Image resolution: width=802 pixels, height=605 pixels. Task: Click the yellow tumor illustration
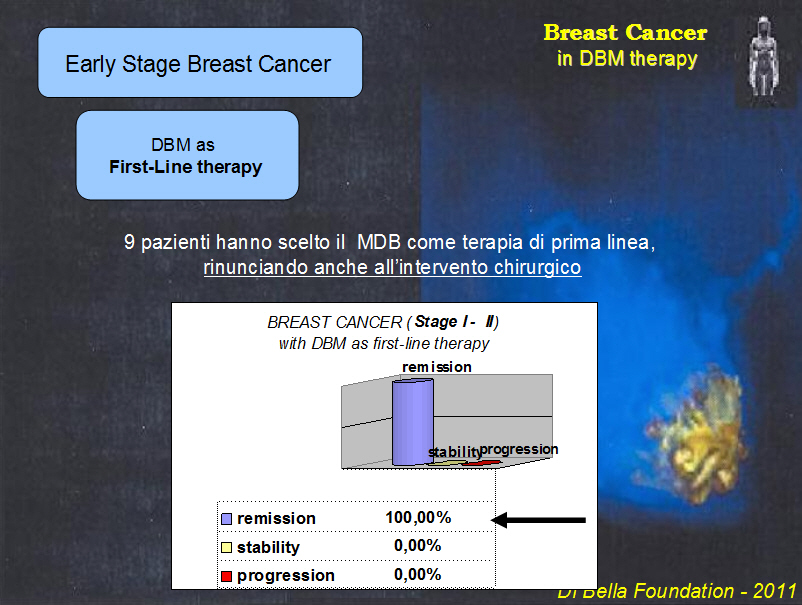tap(693, 435)
